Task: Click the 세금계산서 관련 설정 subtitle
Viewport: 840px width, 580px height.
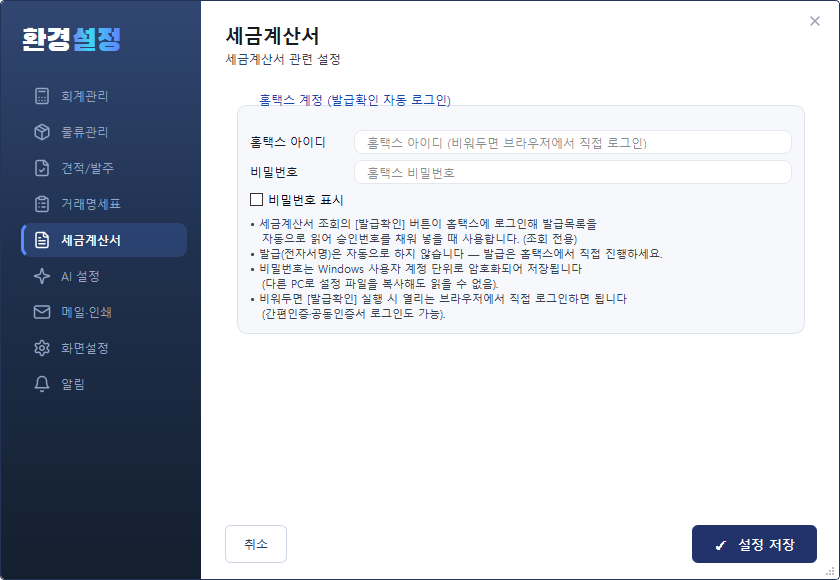Action: (x=283, y=59)
